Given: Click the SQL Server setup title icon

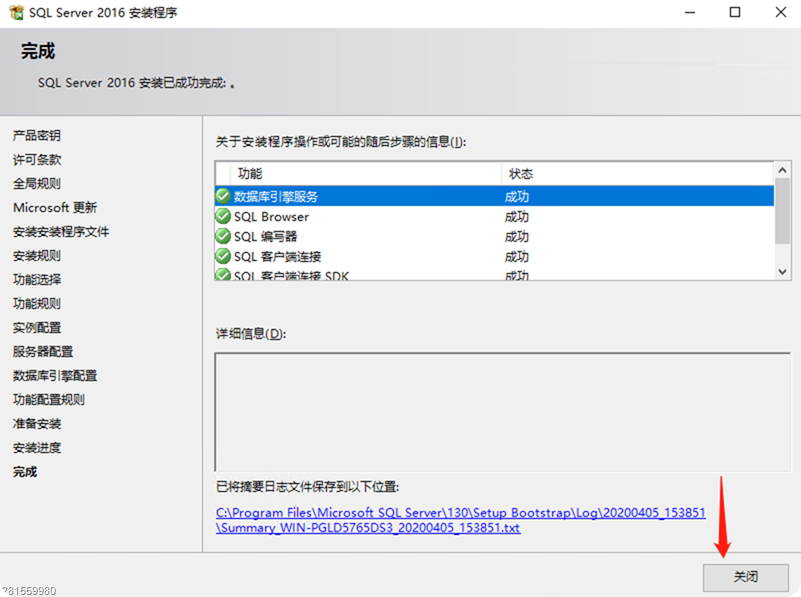Looking at the screenshot, I should [x=16, y=12].
